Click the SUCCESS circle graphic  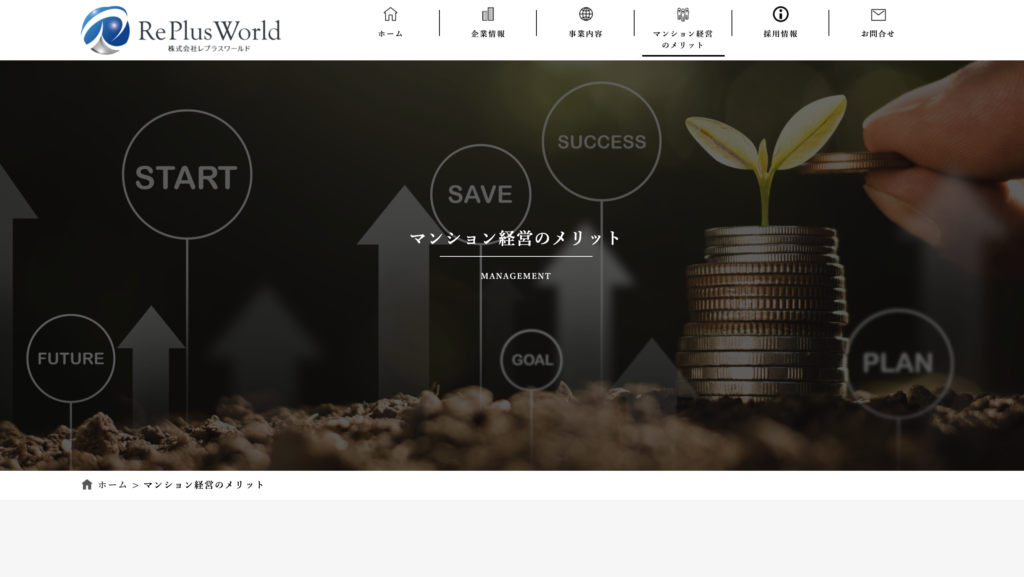click(601, 142)
